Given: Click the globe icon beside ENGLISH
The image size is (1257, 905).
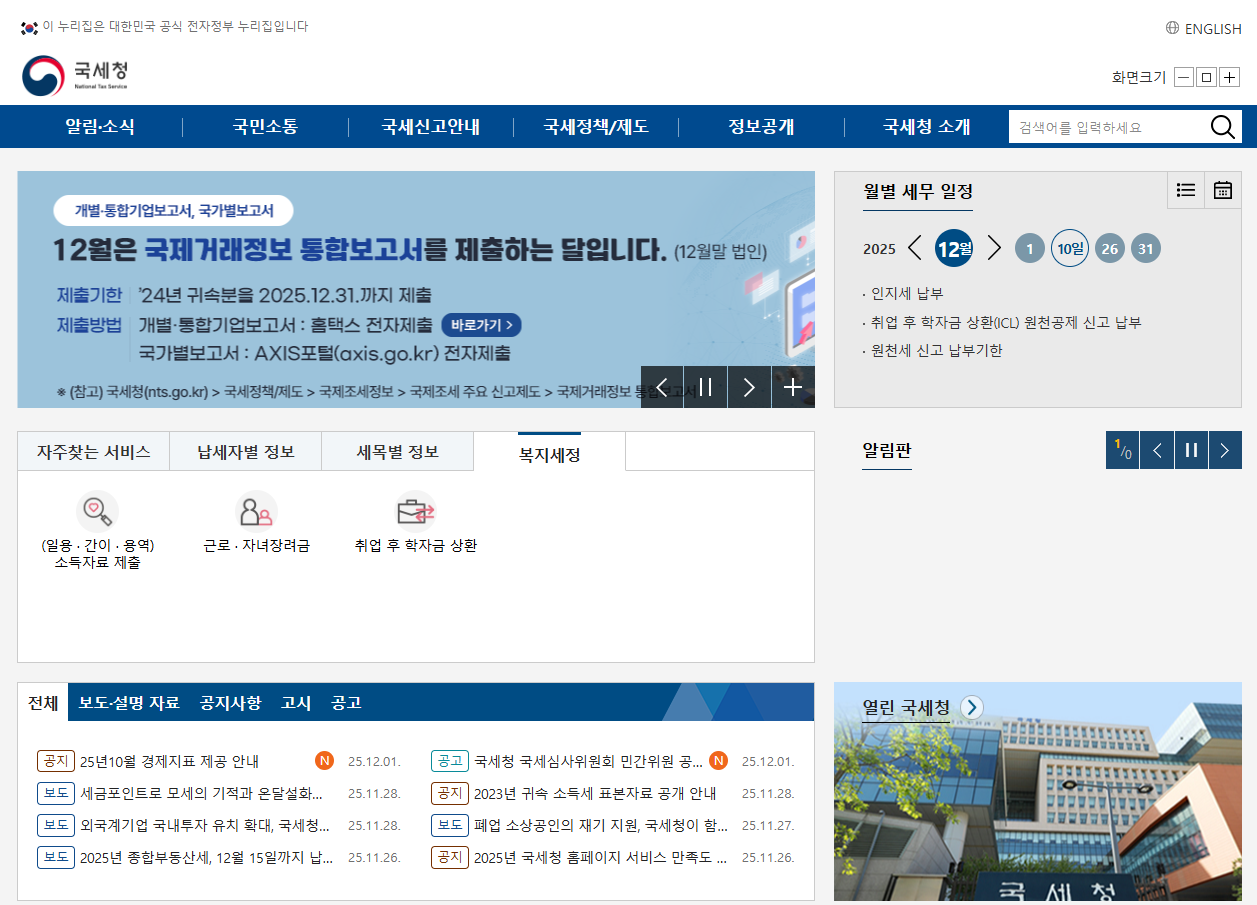Looking at the screenshot, I should click(x=1170, y=28).
